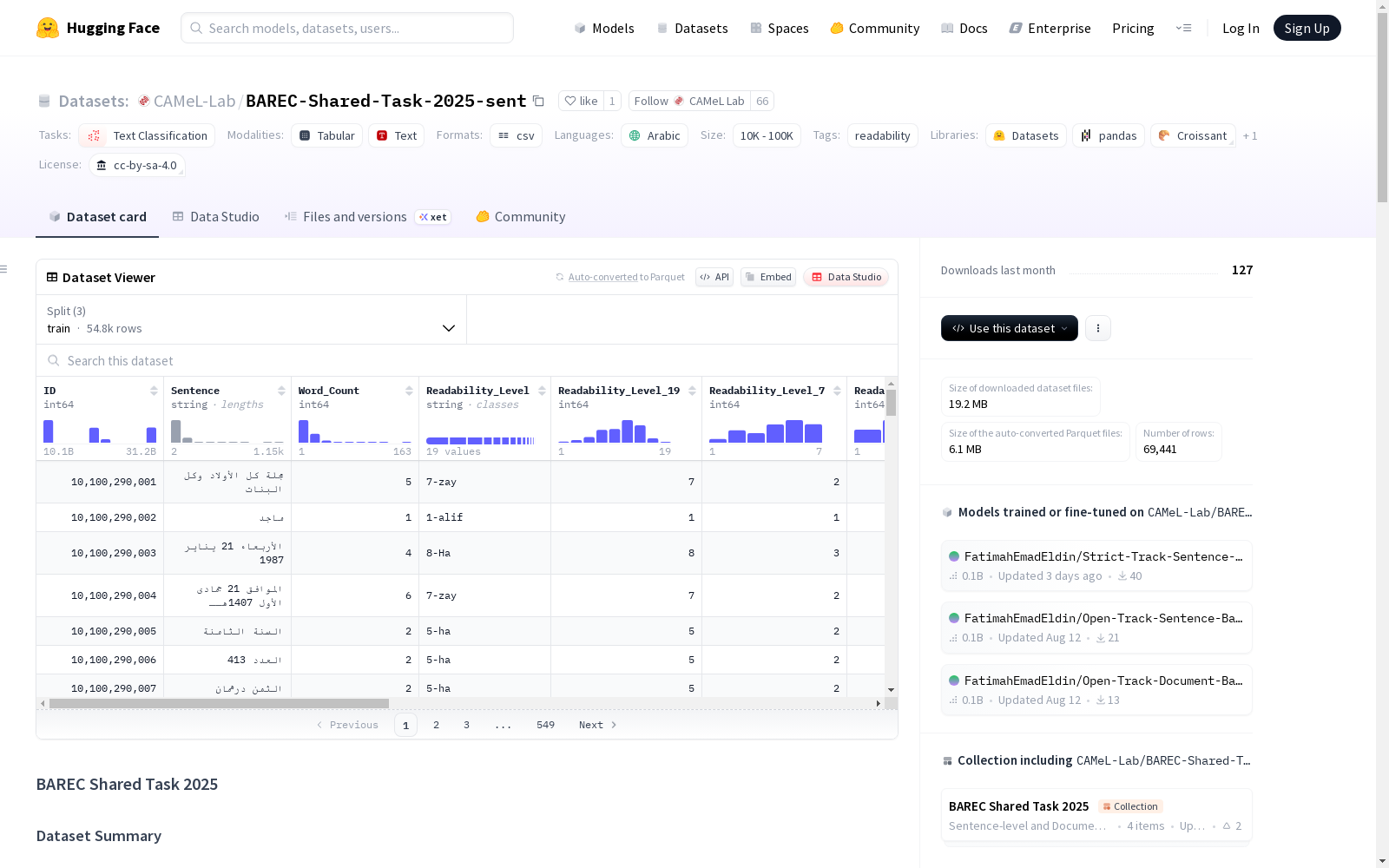The width and height of the screenshot is (1389, 868).
Task: Go to Datasets in top navigation
Action: point(692,28)
